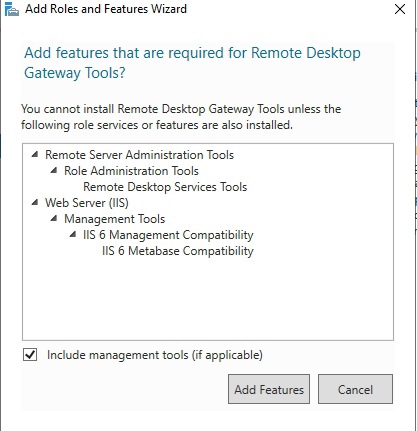Select Management Tools label in tree

tap(115, 219)
